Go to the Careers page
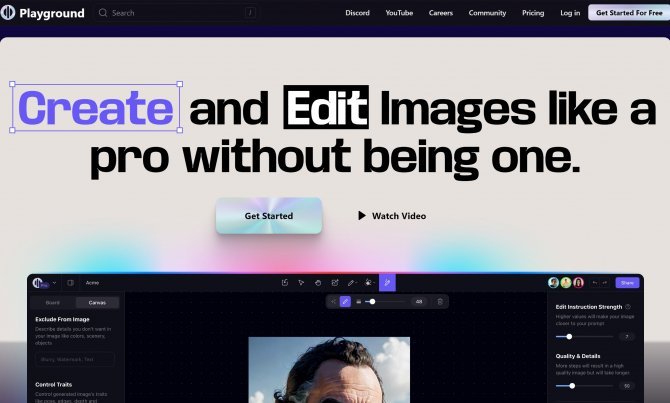This screenshot has width=670, height=403. click(441, 13)
